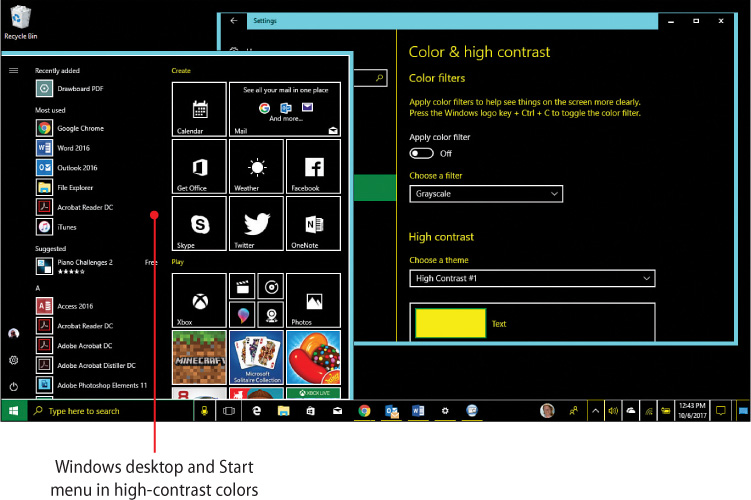Screen dimensions: 751x500
Task: Click the Windows Start button
Action: click(13, 411)
